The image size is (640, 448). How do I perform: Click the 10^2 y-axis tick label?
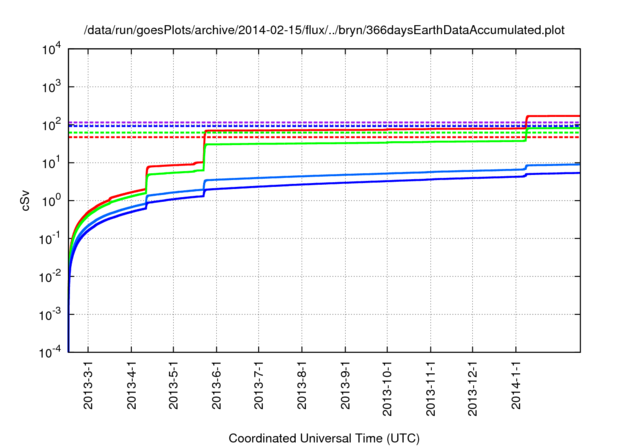click(x=52, y=125)
